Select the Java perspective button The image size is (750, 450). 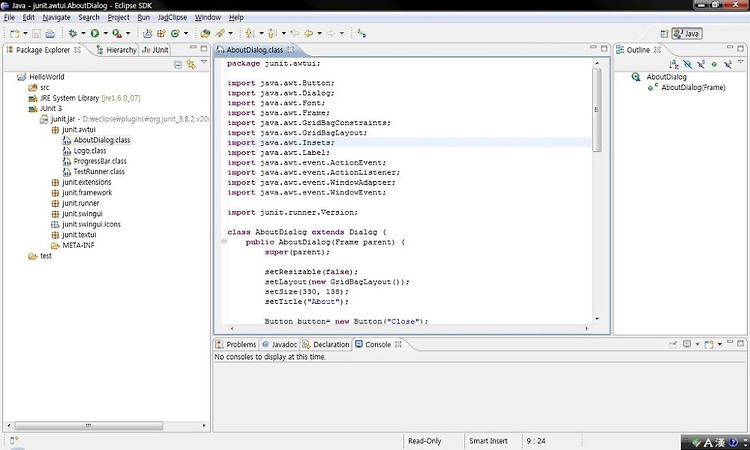[x=687, y=33]
